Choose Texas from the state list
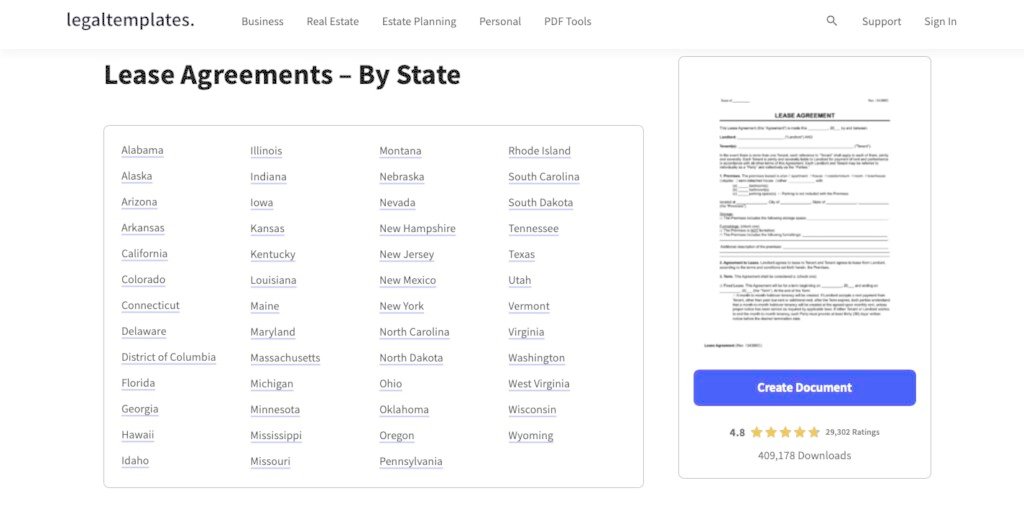Image resolution: width=1024 pixels, height=506 pixels. (x=521, y=254)
